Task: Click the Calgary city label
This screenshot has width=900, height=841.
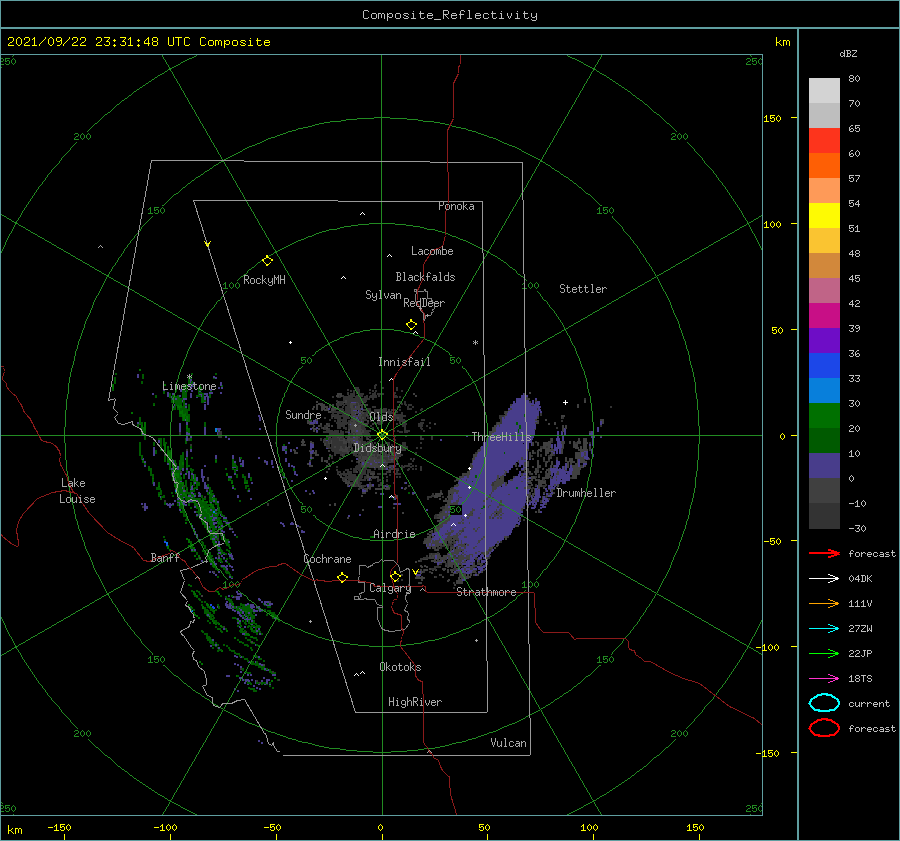Action: pyautogui.click(x=390, y=588)
